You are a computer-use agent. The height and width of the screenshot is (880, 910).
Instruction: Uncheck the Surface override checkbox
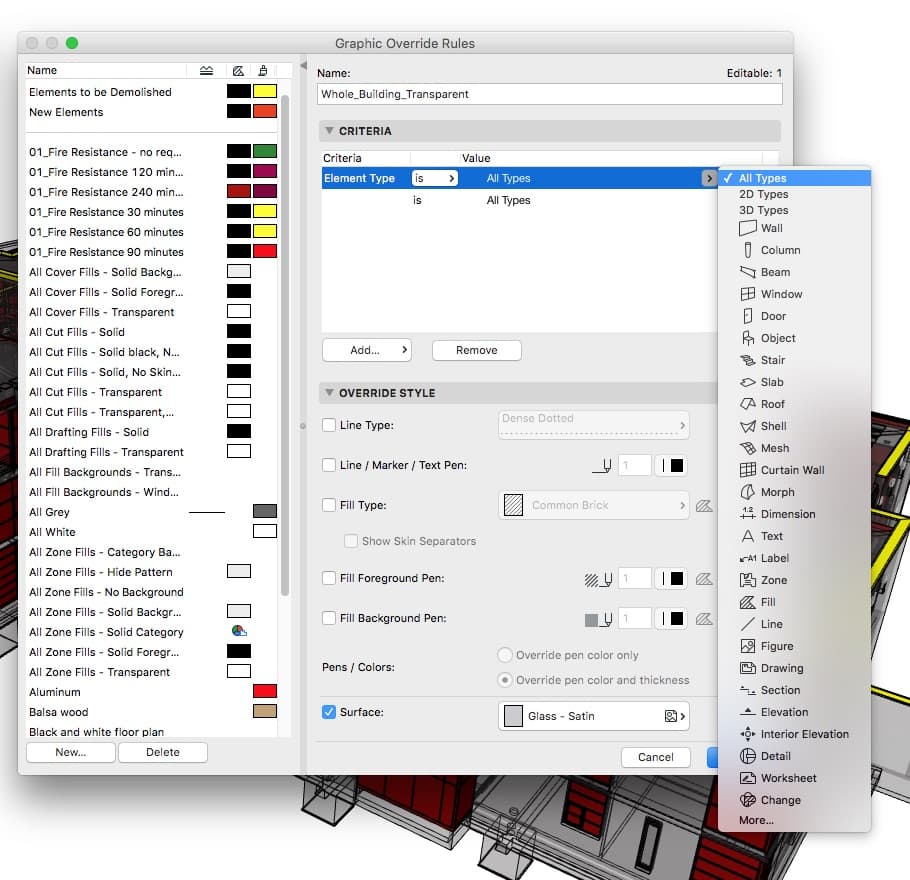coord(328,712)
